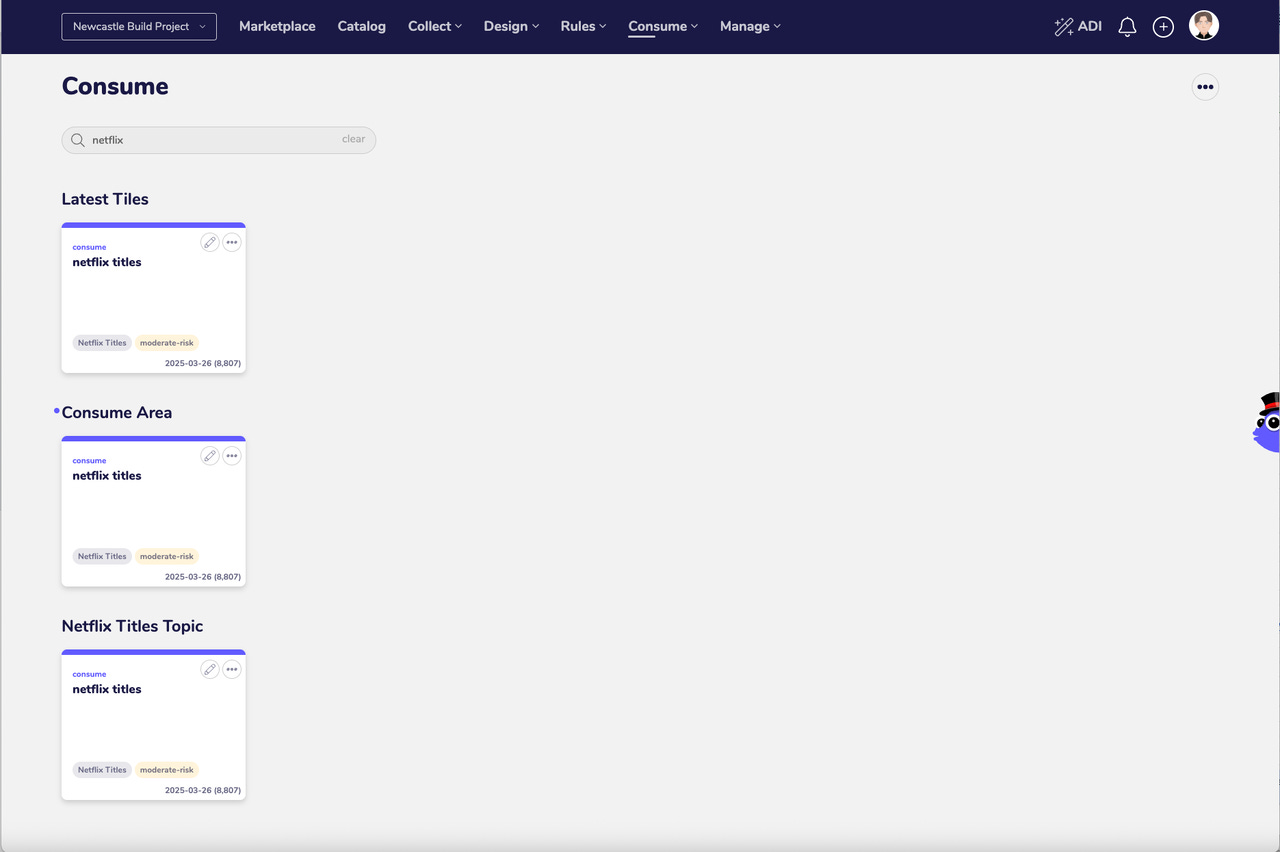Image resolution: width=1280 pixels, height=852 pixels.
Task: Click moderate-risk tag in Consume Area tile
Action: coord(167,556)
